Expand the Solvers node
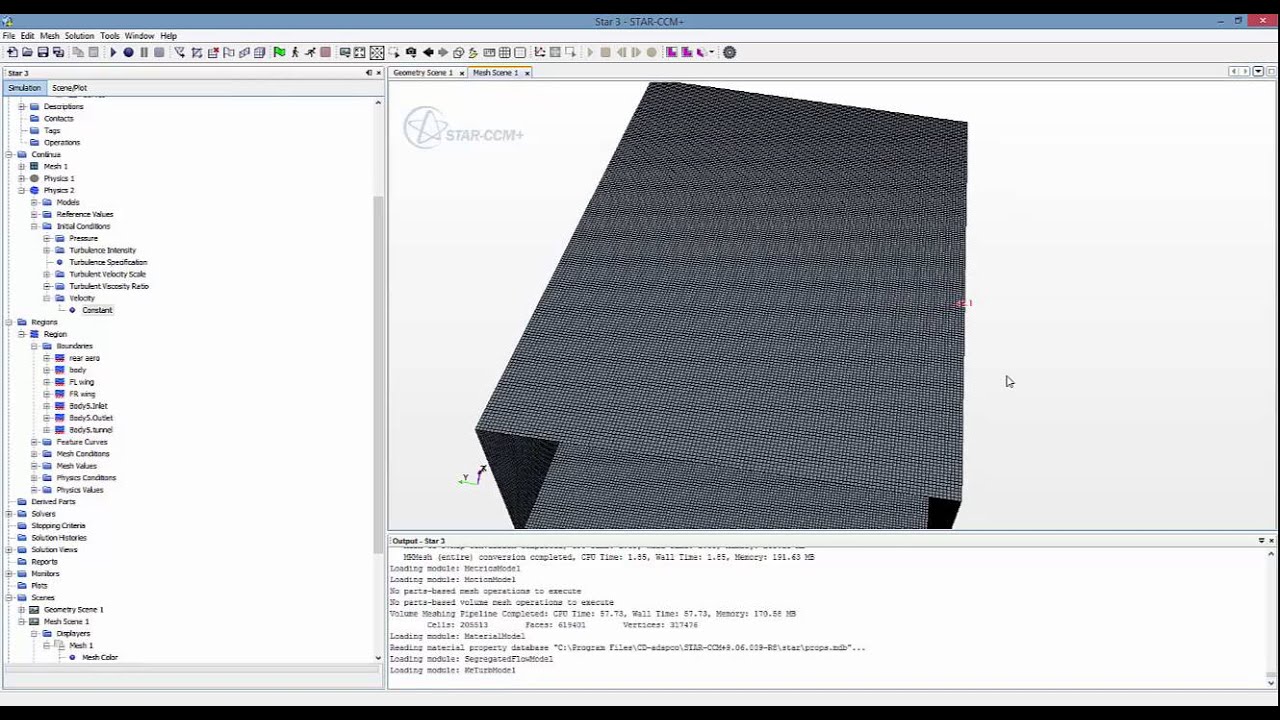Screen dimensions: 1280x720 pos(9,514)
